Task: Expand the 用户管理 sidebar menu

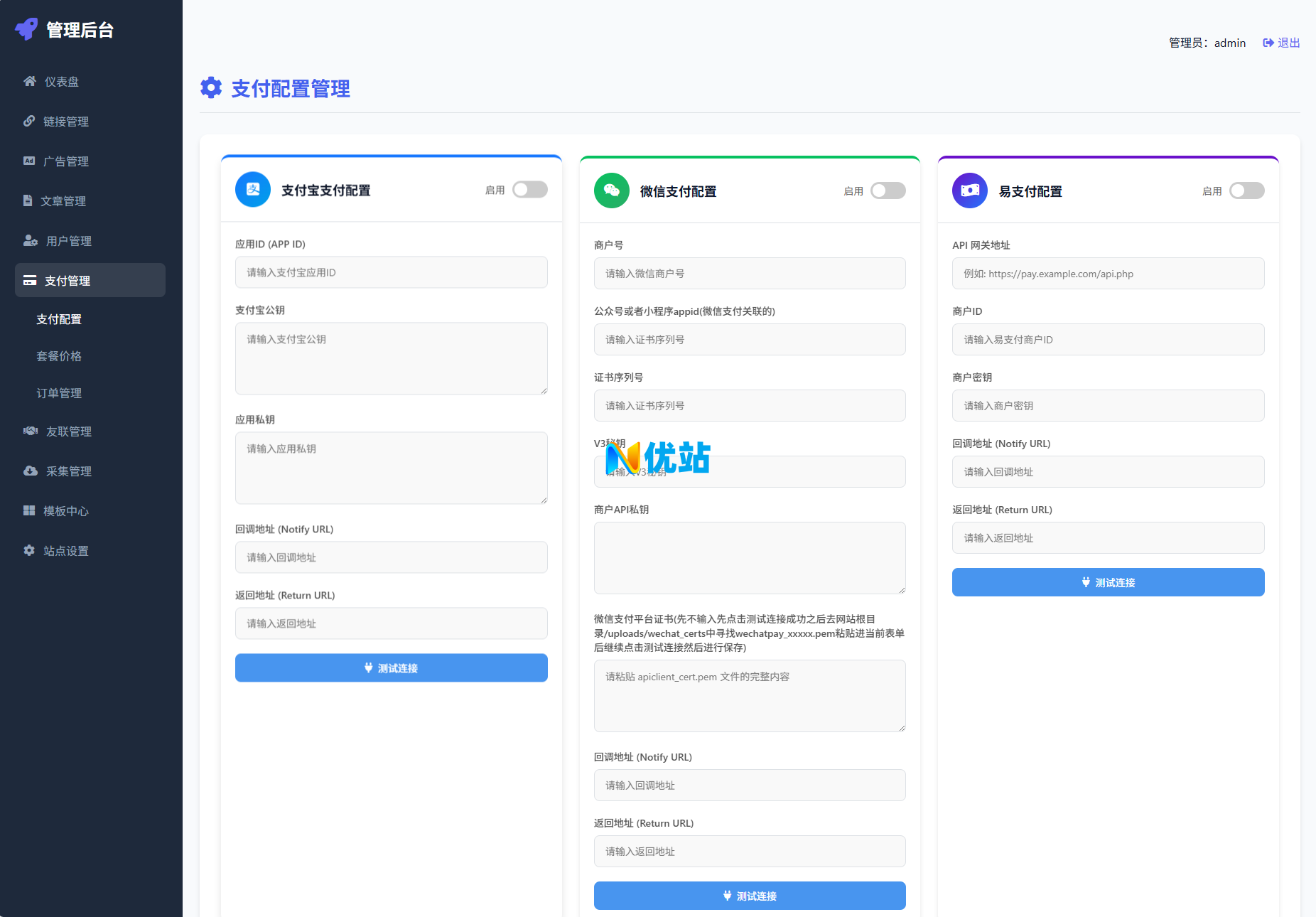Action: coord(68,241)
